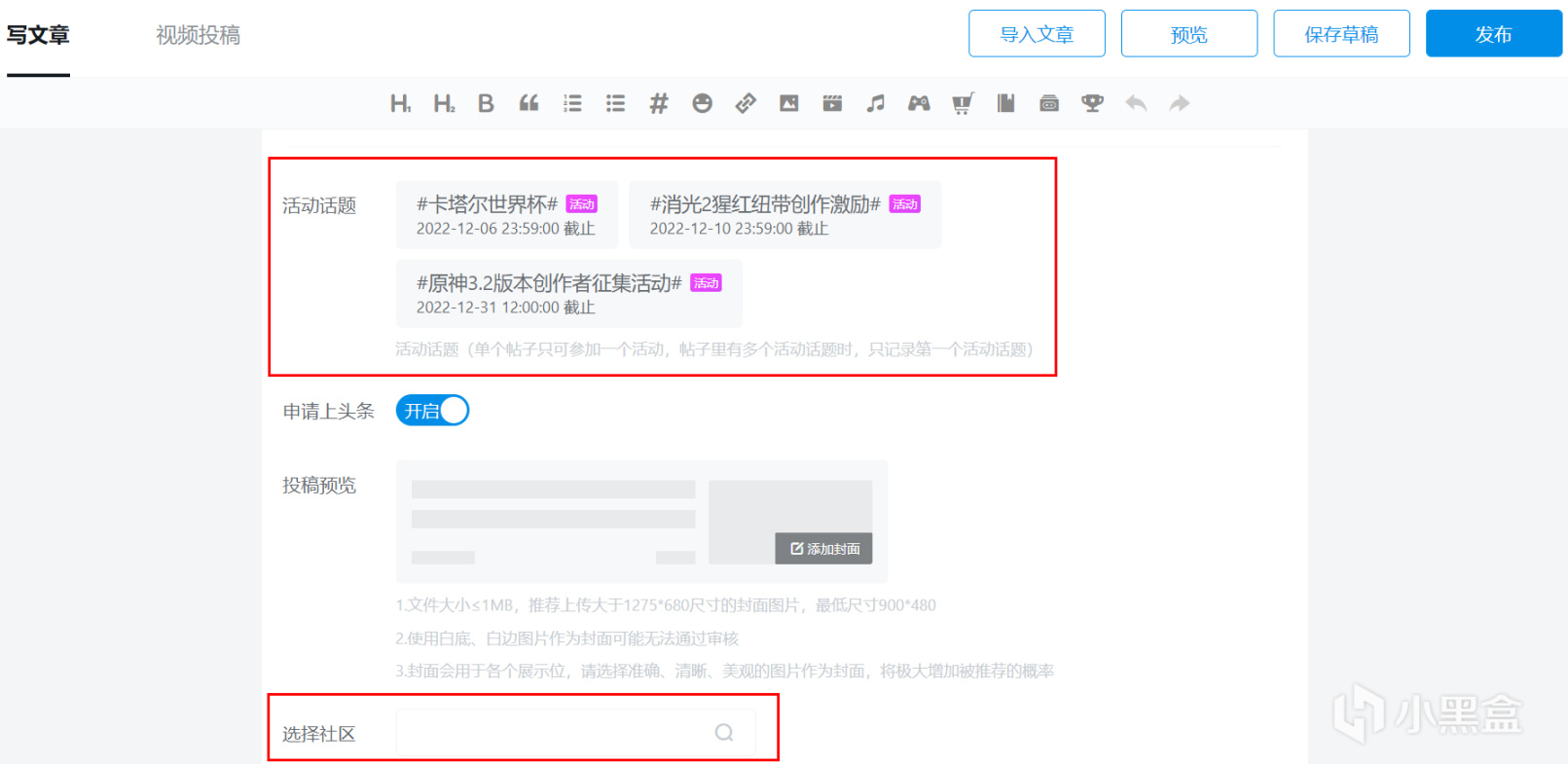
Task: Click cover image placeholder in preview
Action: point(790,522)
